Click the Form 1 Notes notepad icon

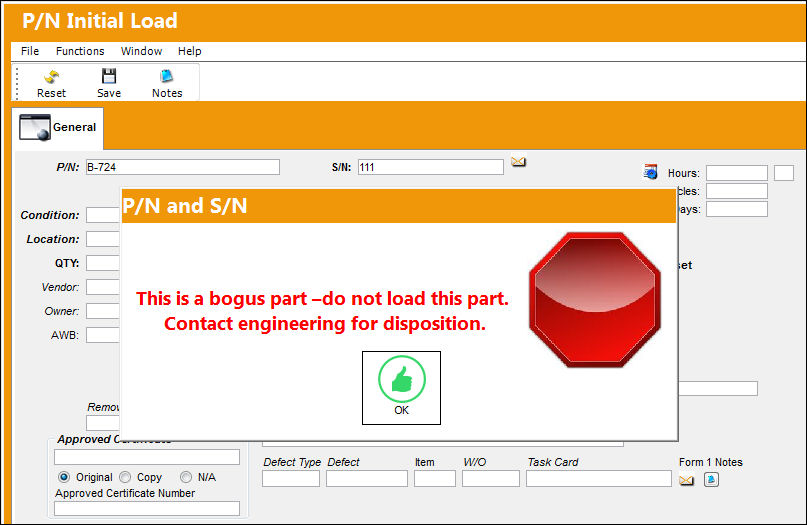[711, 480]
